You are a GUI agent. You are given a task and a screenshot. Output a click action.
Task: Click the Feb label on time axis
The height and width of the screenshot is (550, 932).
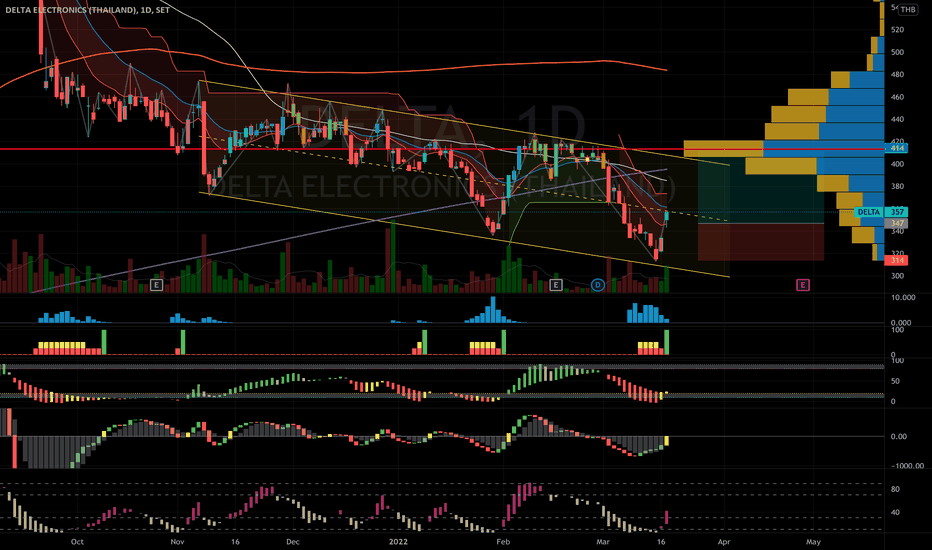point(503,542)
